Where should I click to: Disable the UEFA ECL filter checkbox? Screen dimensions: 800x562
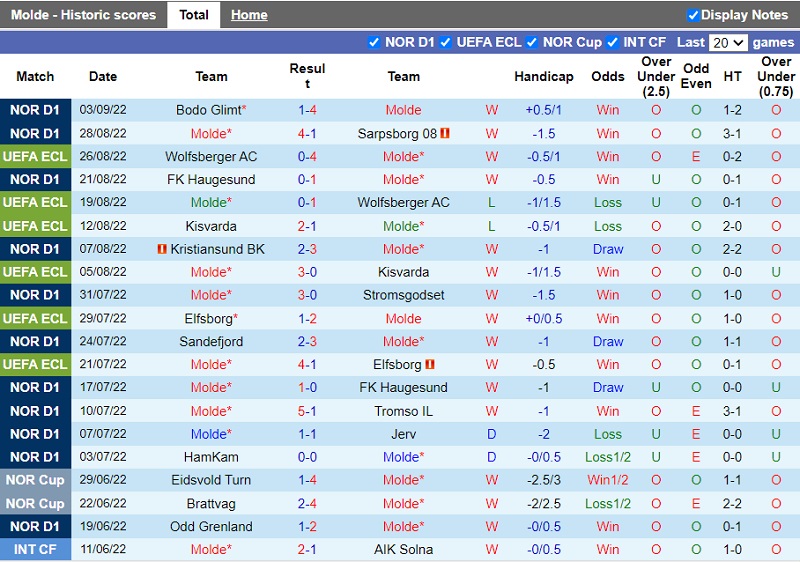tap(446, 42)
